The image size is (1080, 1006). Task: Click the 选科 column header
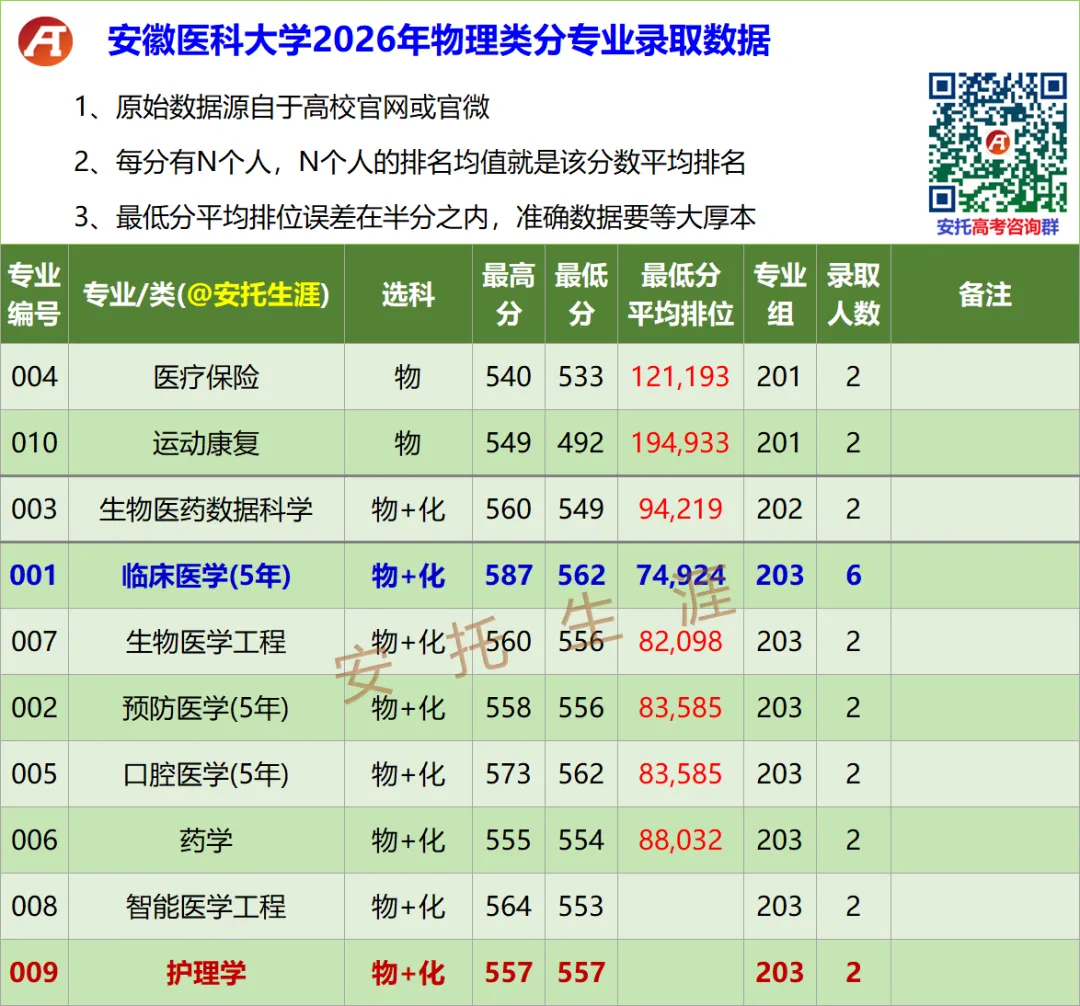coord(408,294)
